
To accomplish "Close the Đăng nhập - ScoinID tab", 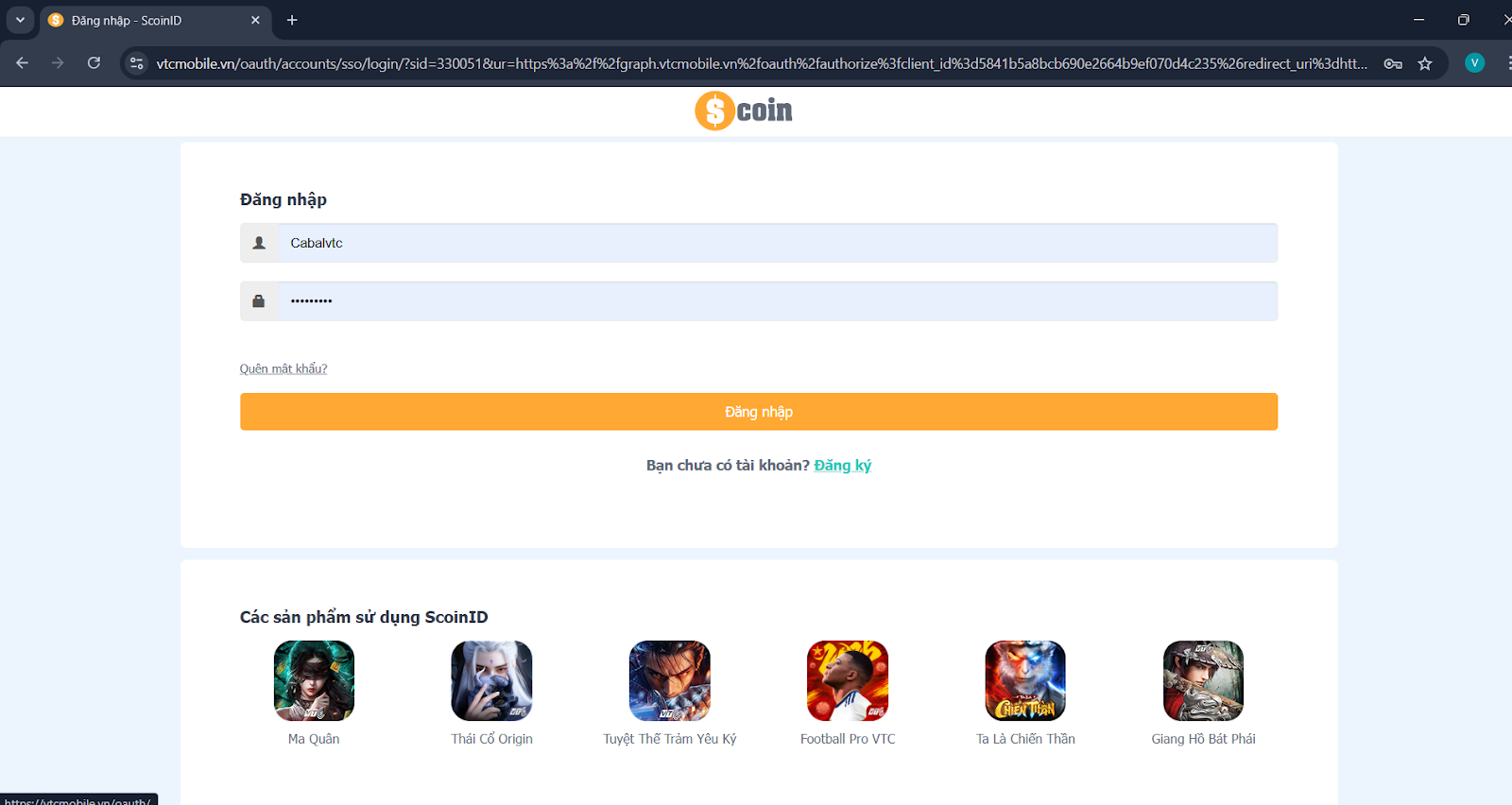I will click(255, 20).
